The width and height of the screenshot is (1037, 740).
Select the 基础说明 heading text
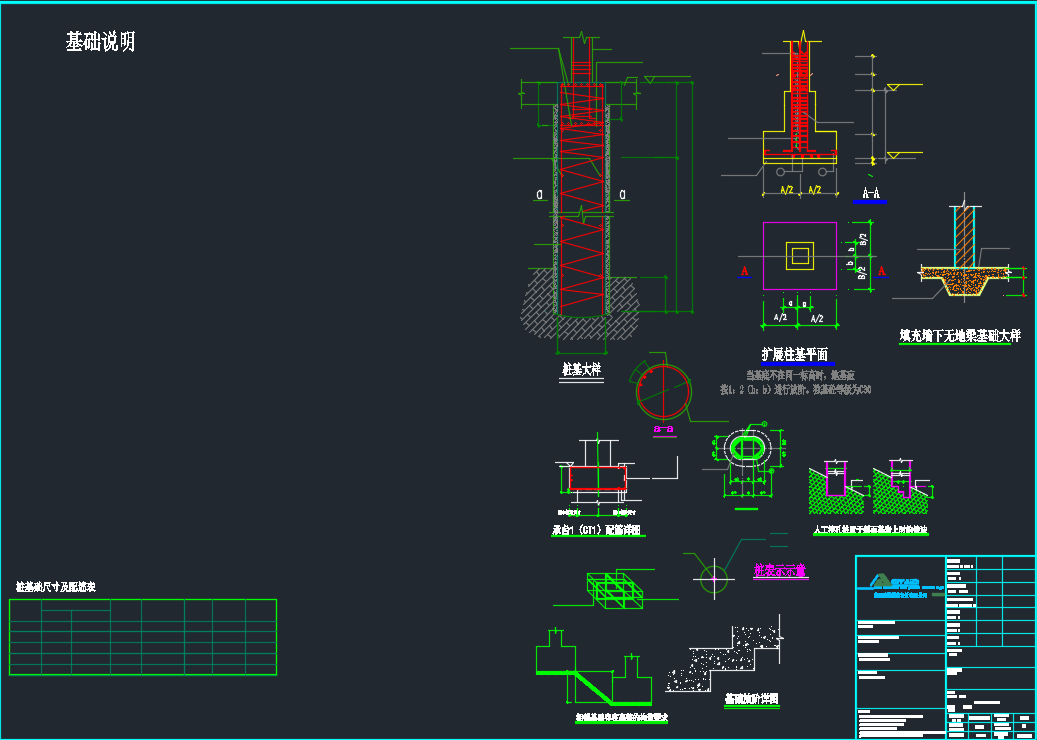pos(101,42)
